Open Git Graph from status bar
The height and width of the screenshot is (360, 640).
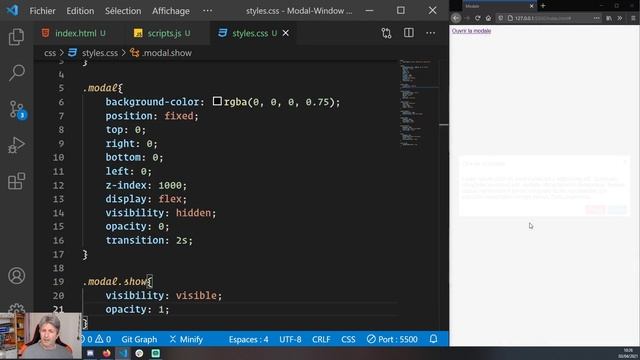139,339
